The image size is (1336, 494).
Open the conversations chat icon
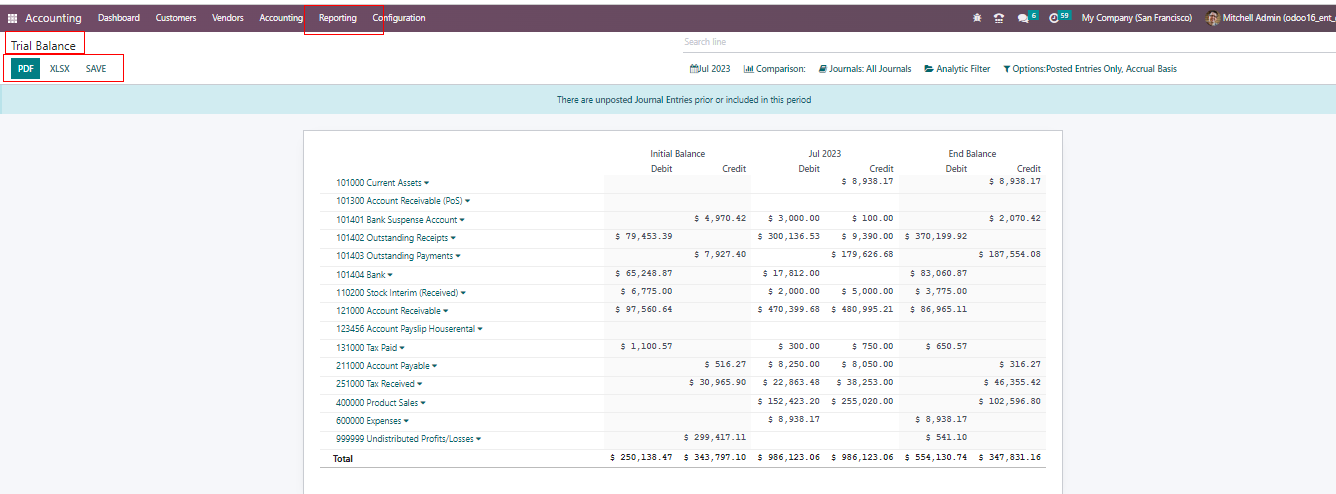click(x=1022, y=18)
